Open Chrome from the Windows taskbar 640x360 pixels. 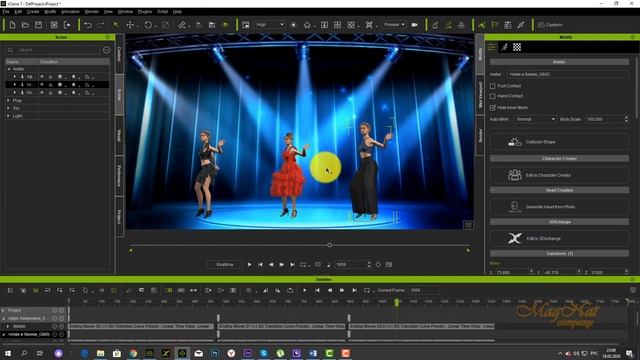tap(133, 353)
